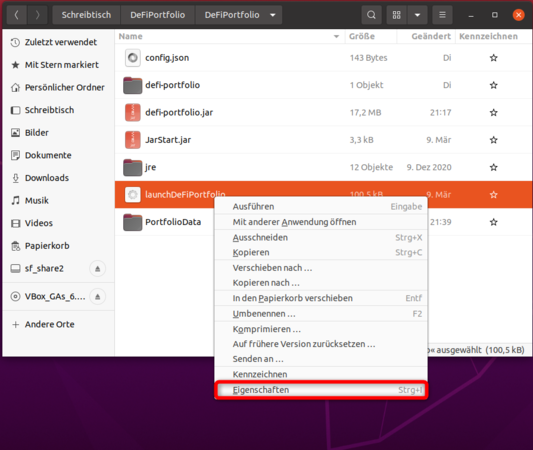Select the defi-portfolio.jar file icon

133,112
